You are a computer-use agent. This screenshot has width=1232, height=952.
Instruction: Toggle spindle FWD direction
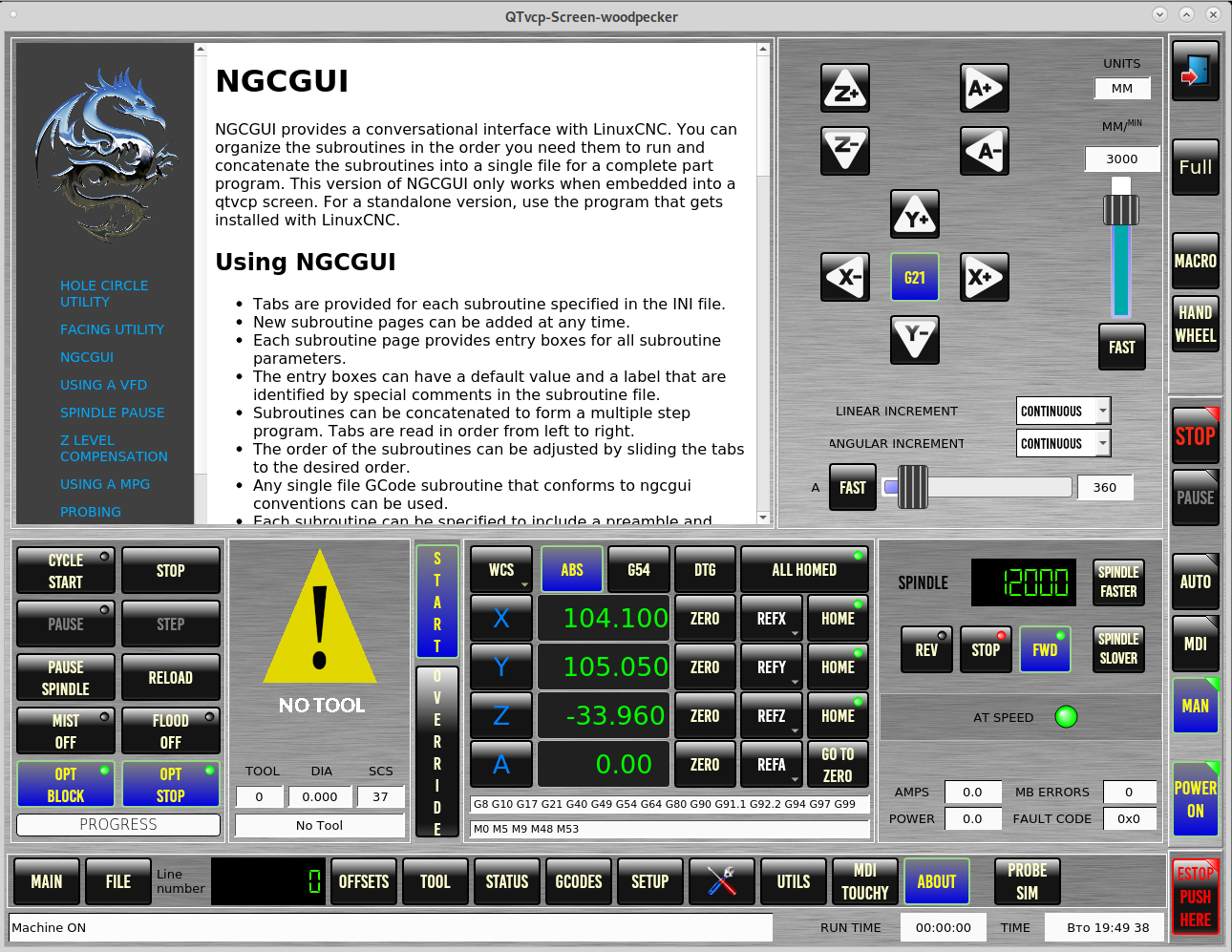[x=1045, y=650]
